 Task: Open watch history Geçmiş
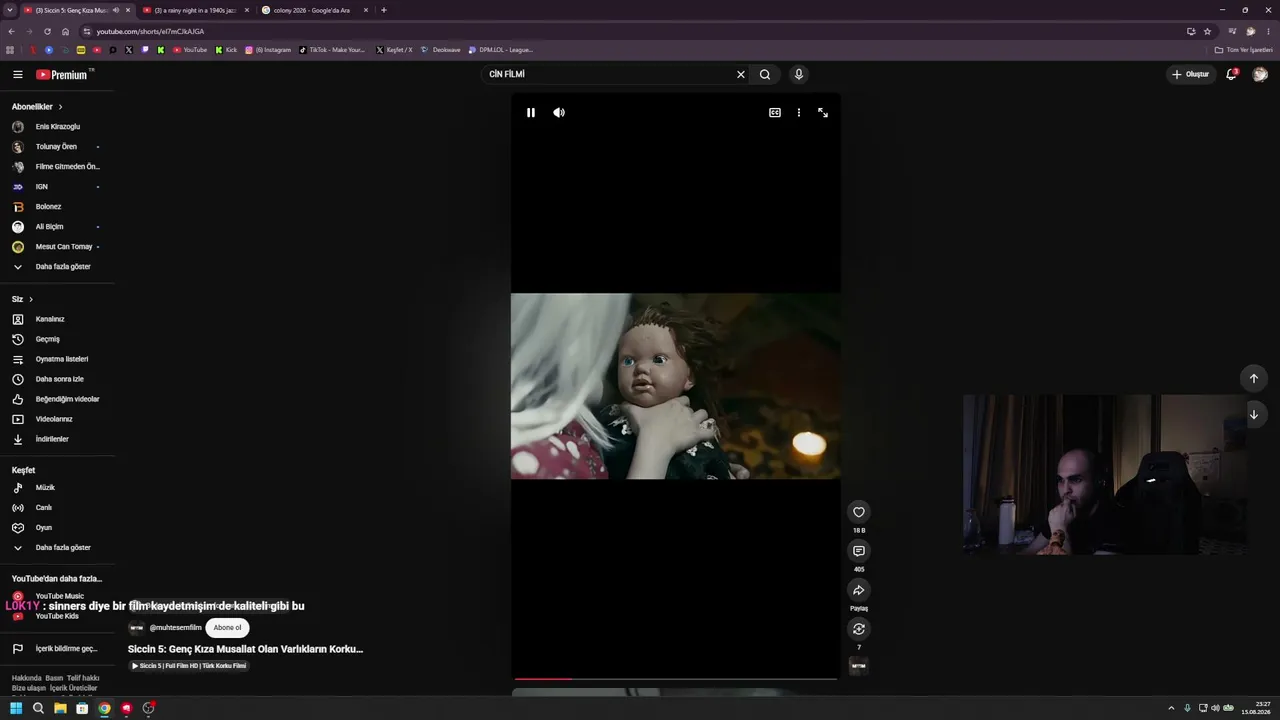pos(57,339)
